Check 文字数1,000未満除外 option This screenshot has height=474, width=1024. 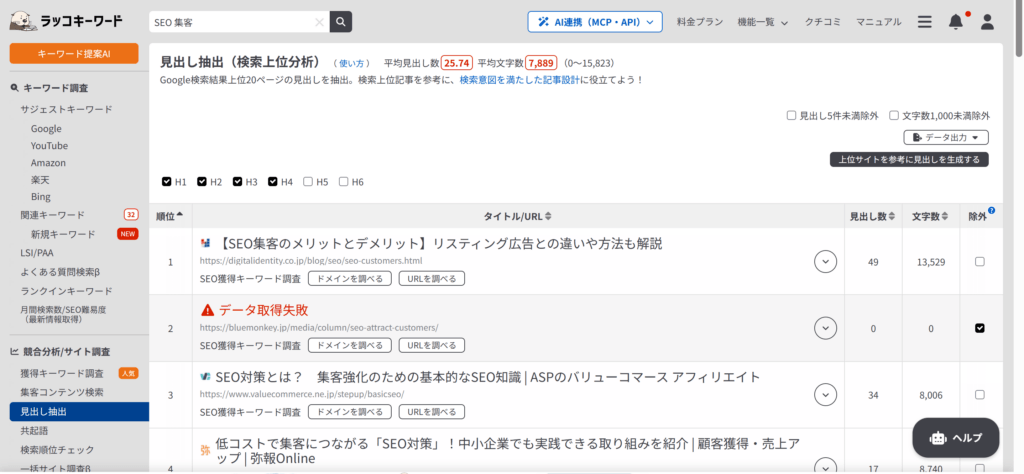point(894,116)
